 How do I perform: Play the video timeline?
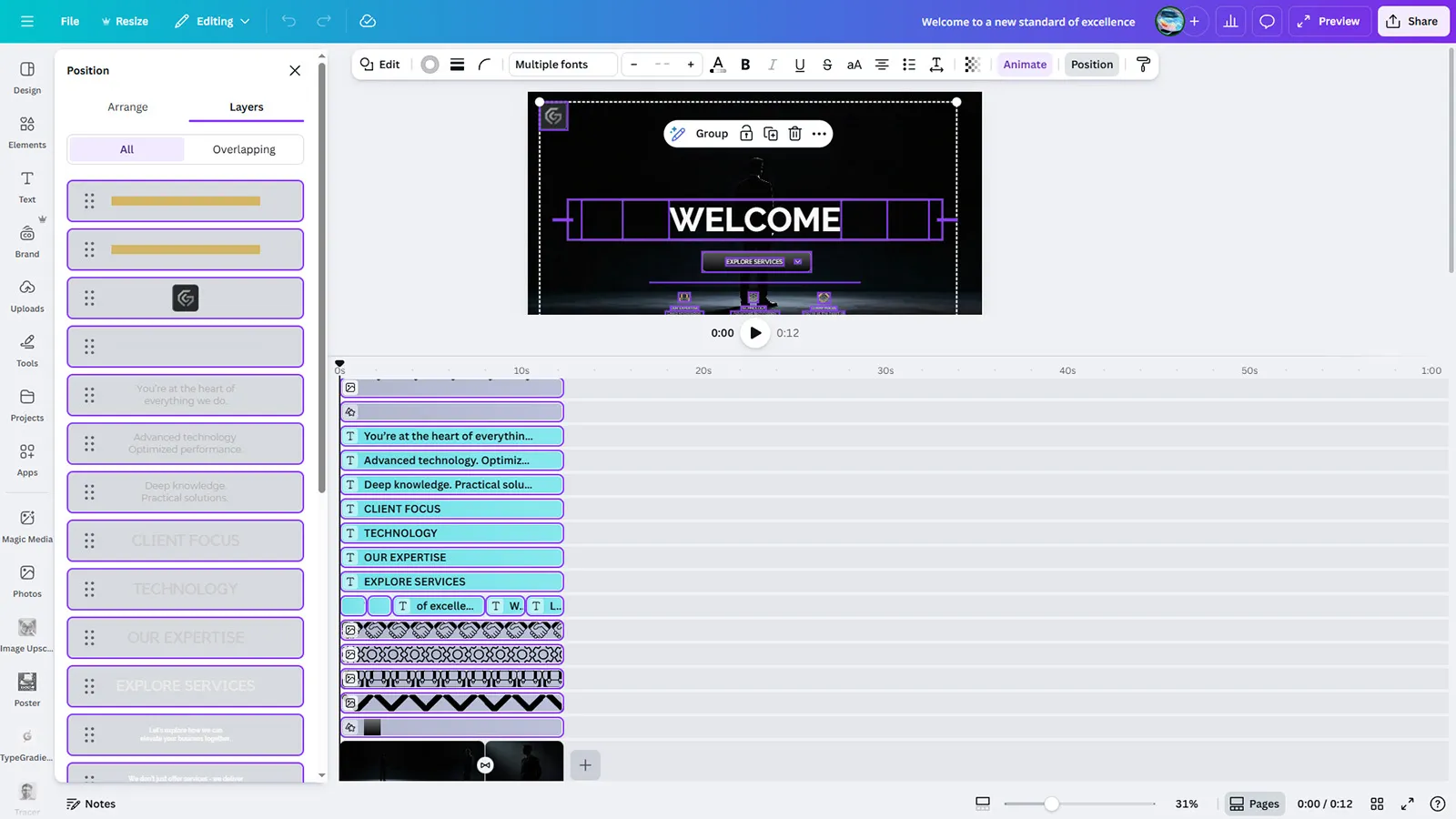pyautogui.click(x=755, y=333)
